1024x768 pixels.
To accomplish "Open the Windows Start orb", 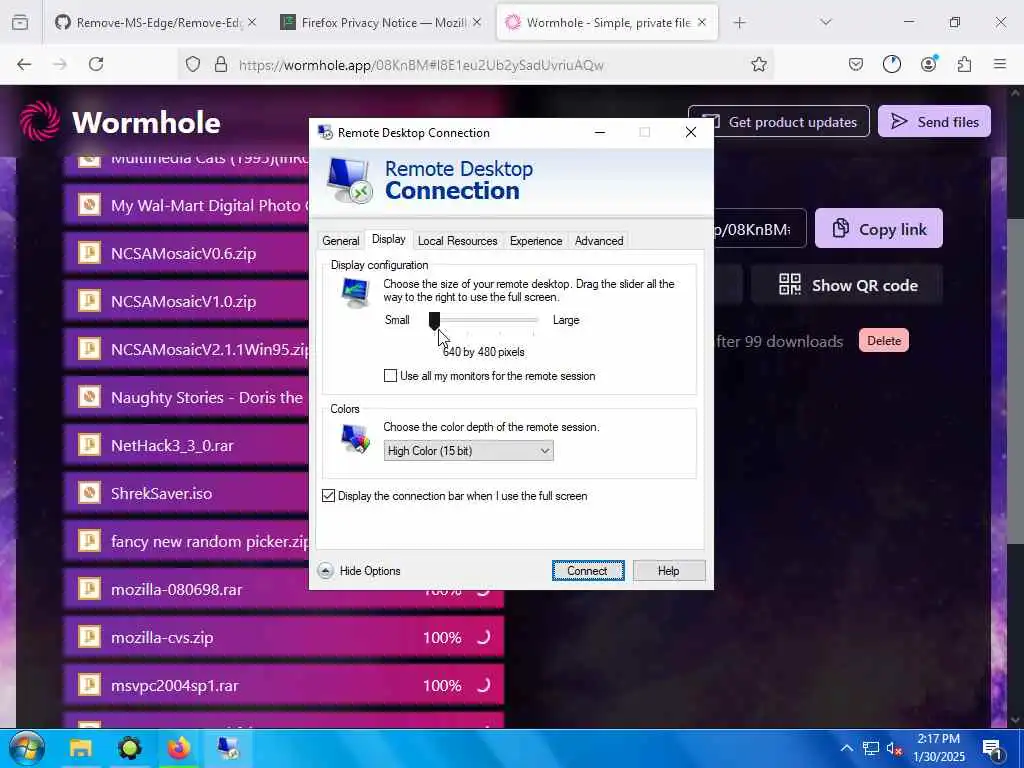I will (x=27, y=748).
